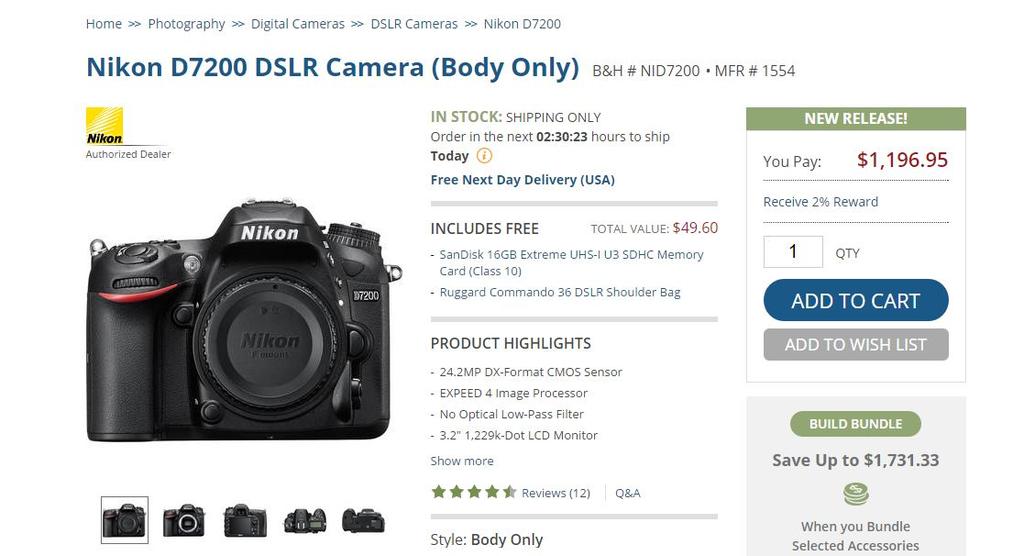Select the camera rear view thumbnail
Screen dimensions: 1024x556
244,520
